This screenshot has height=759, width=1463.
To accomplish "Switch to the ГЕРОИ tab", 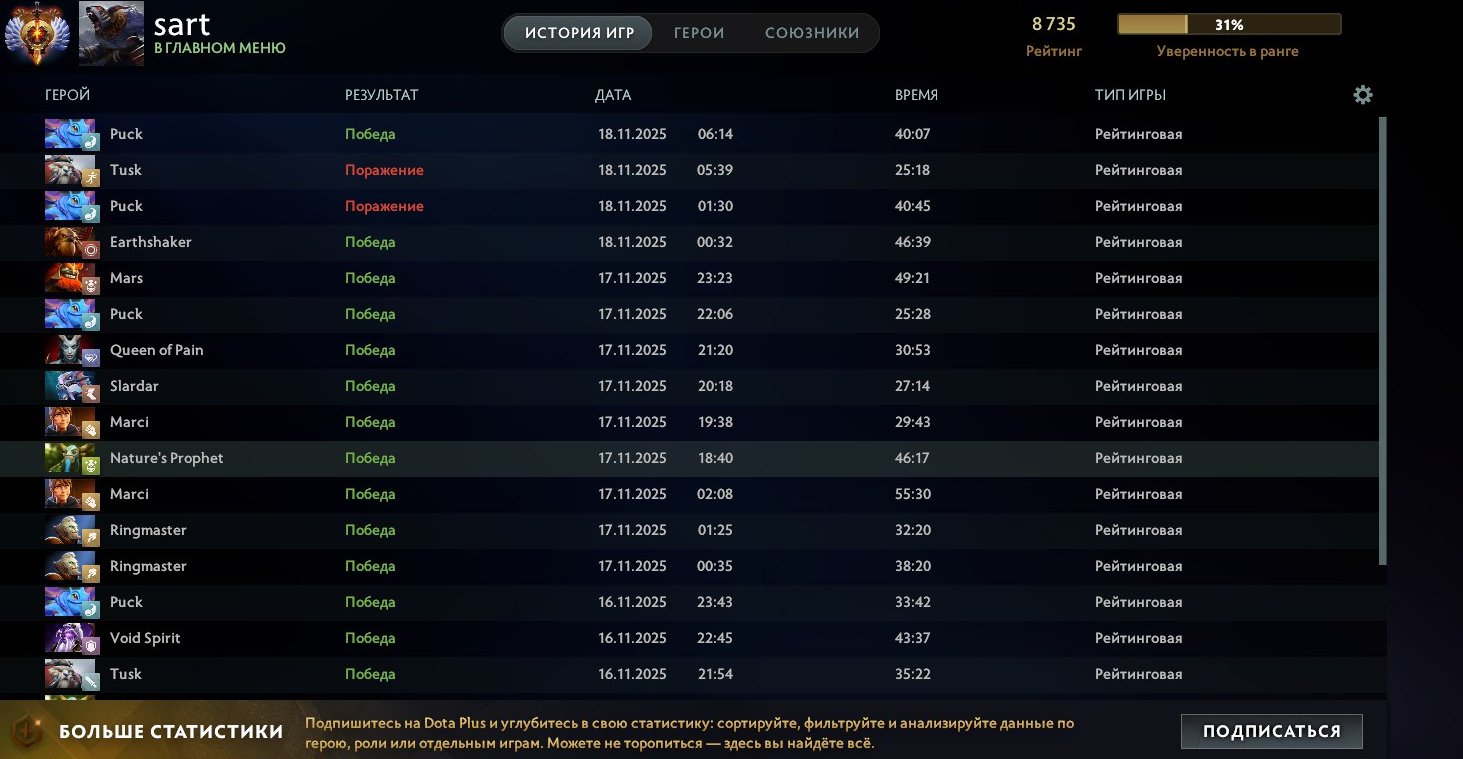I will (698, 32).
